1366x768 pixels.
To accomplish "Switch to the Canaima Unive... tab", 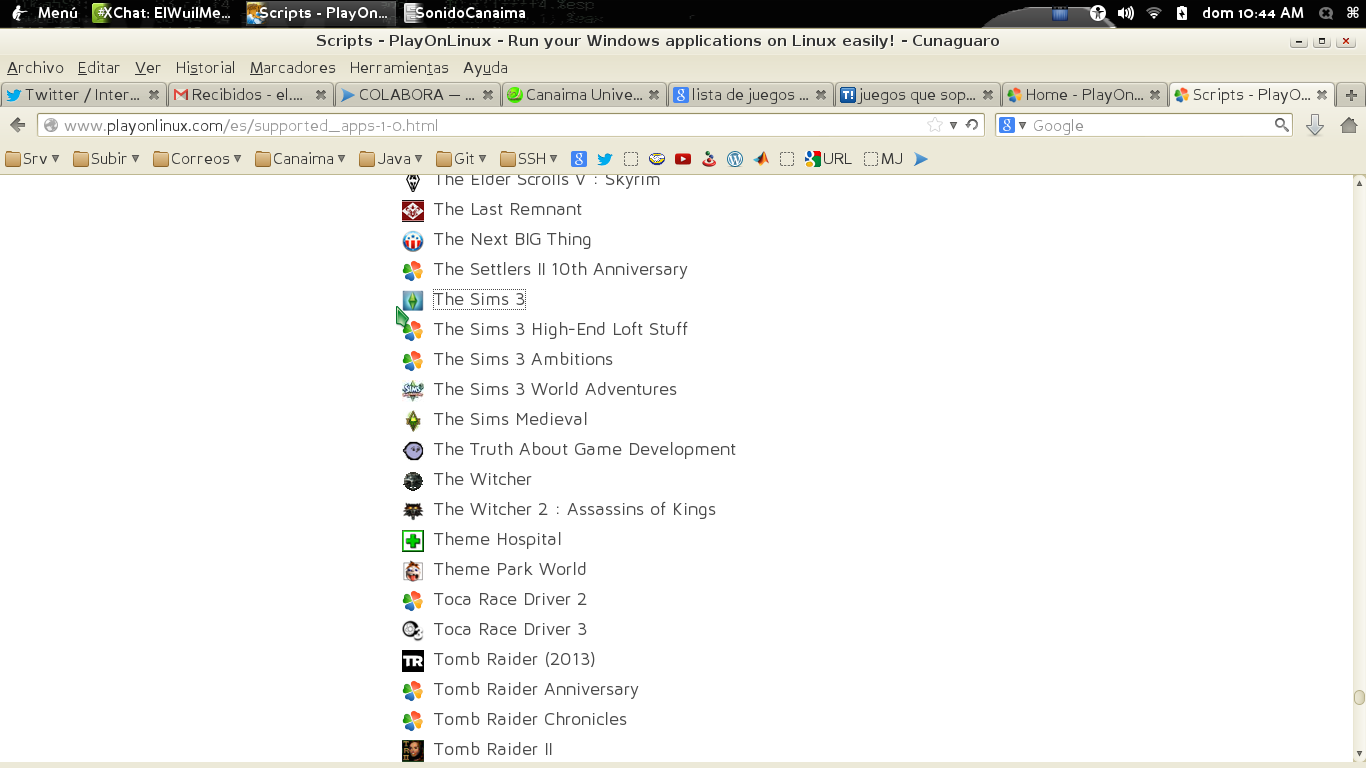I will [x=584, y=95].
